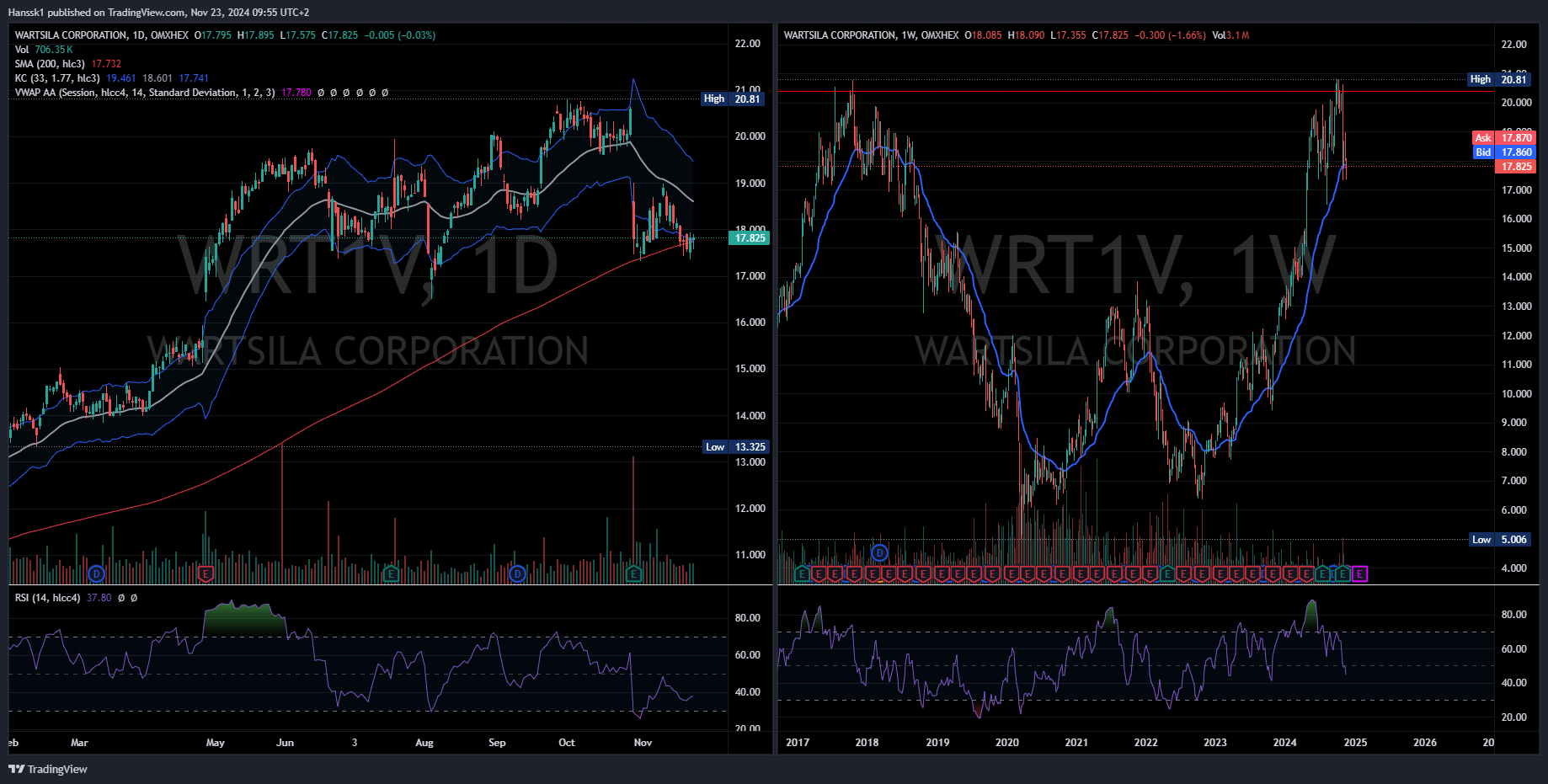Select the Low 5.006 label on the weekly chart
The height and width of the screenshot is (784, 1548).
[x=1499, y=540]
